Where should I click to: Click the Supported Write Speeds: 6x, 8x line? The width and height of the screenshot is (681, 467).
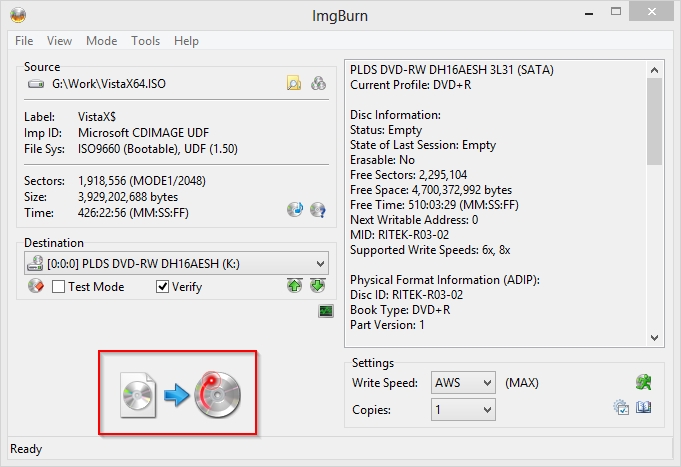(x=430, y=250)
